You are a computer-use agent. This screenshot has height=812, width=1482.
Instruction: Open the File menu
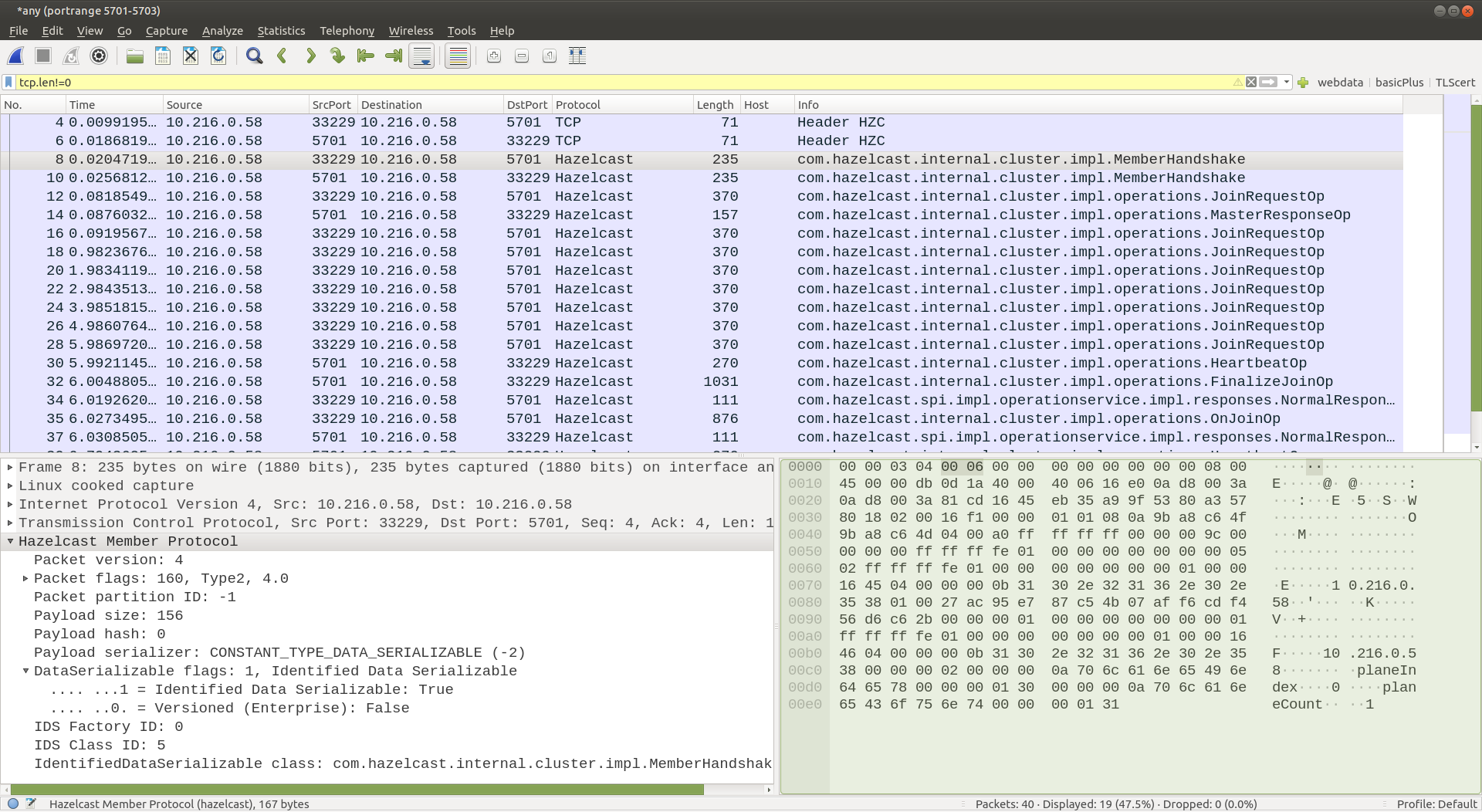(x=19, y=31)
